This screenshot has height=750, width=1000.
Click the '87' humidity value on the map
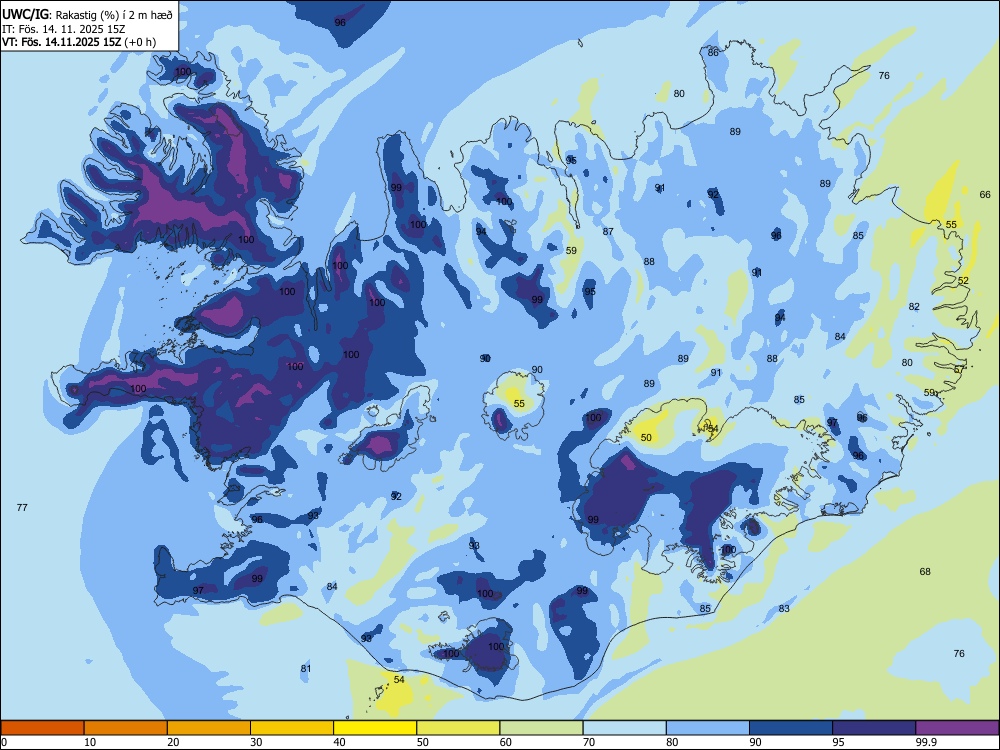(x=608, y=232)
